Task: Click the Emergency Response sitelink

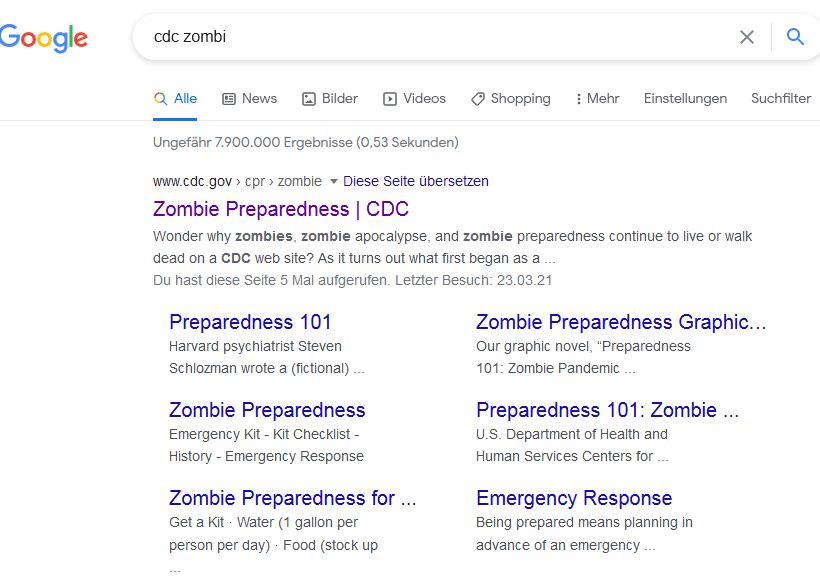Action: (x=574, y=498)
